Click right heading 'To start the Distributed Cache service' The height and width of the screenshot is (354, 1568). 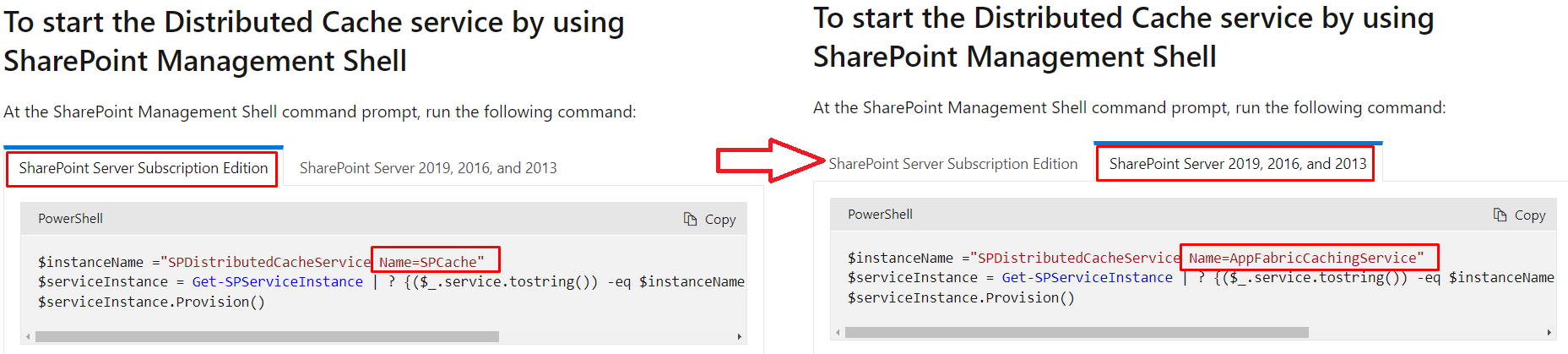(1124, 37)
